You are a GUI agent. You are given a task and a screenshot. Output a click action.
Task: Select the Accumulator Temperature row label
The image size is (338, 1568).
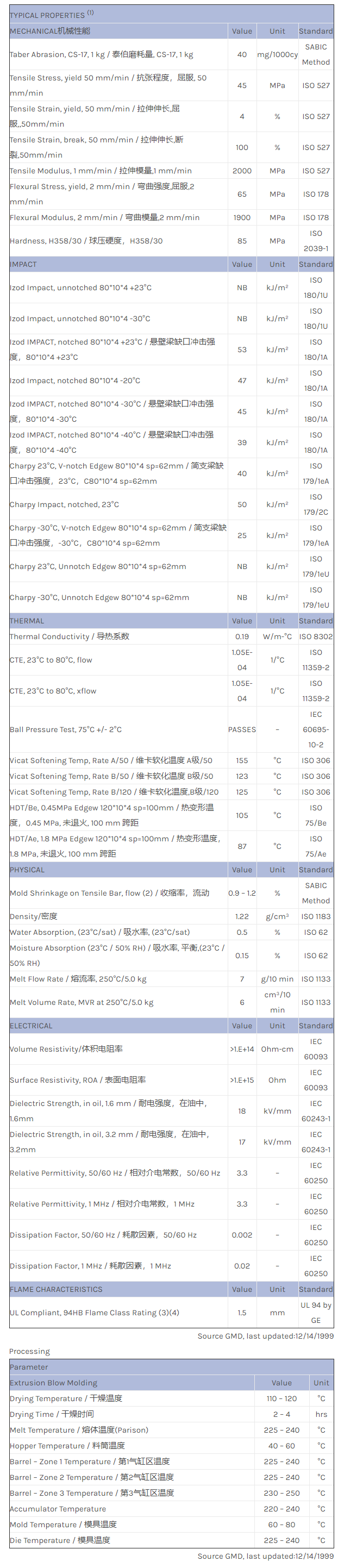point(58,1509)
